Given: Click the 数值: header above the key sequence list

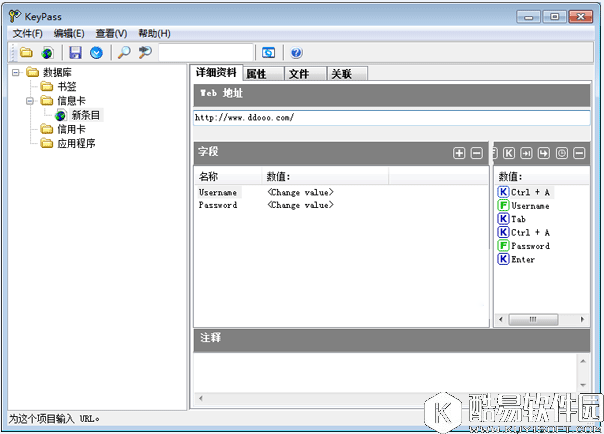Looking at the screenshot, I should click(542, 176).
